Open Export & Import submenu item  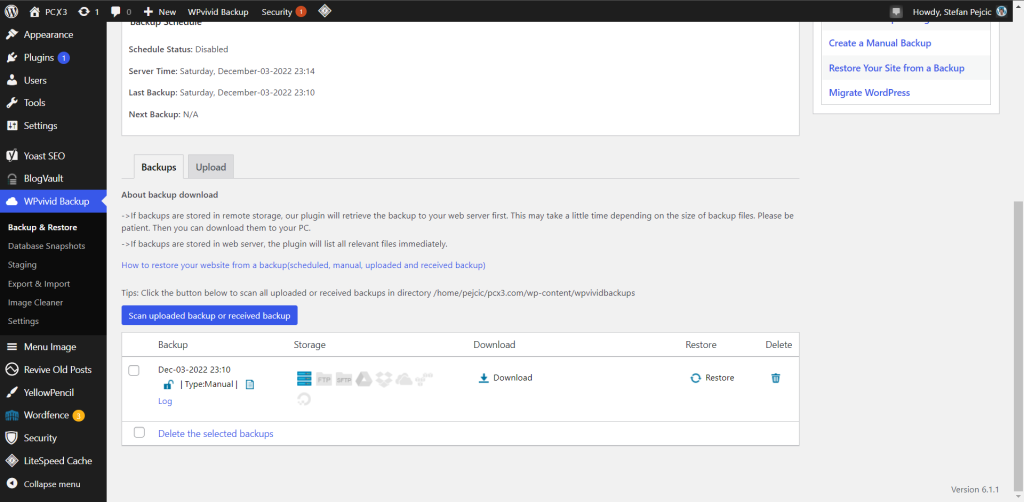[39, 284]
